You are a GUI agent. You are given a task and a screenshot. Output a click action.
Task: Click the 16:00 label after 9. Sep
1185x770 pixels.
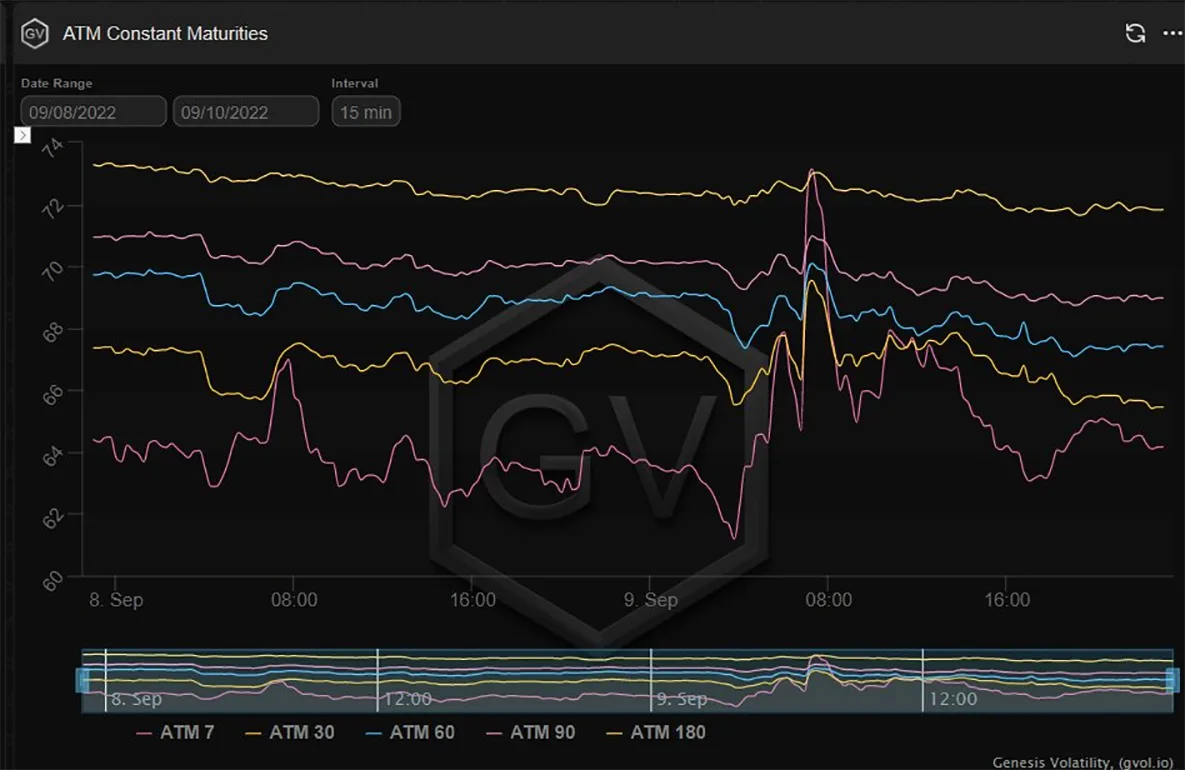(1007, 600)
